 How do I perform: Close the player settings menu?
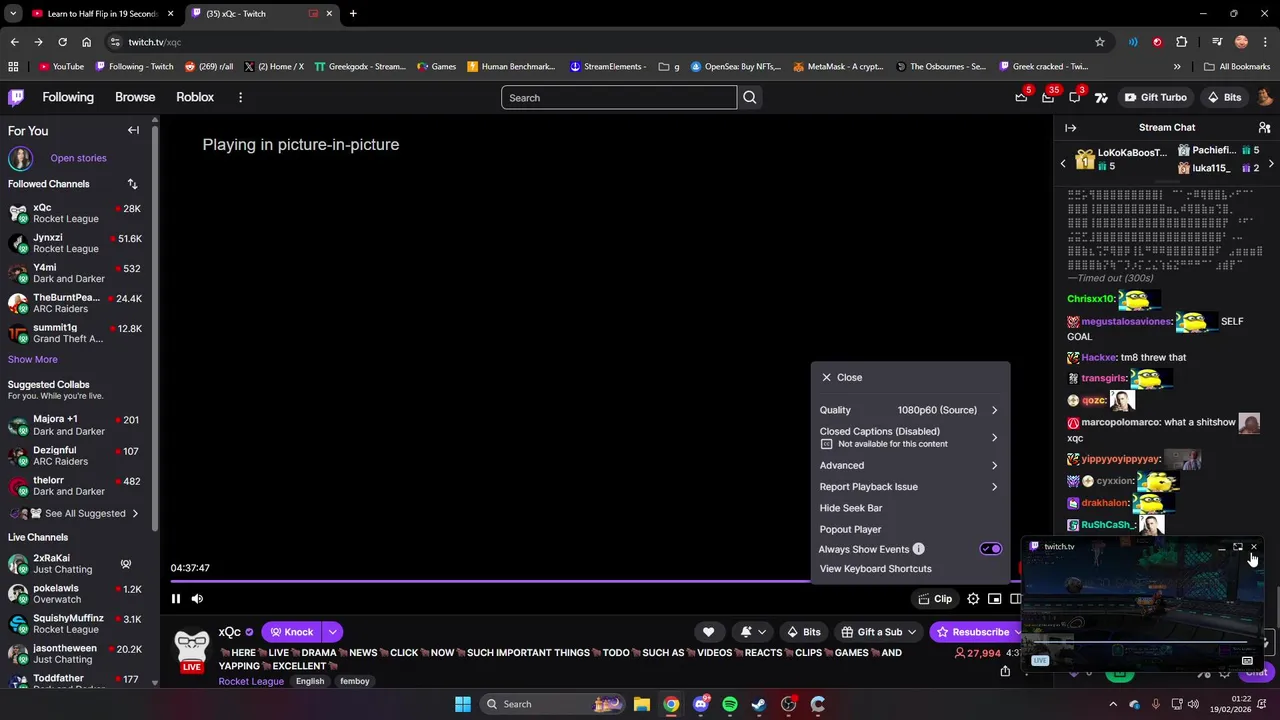click(x=842, y=377)
